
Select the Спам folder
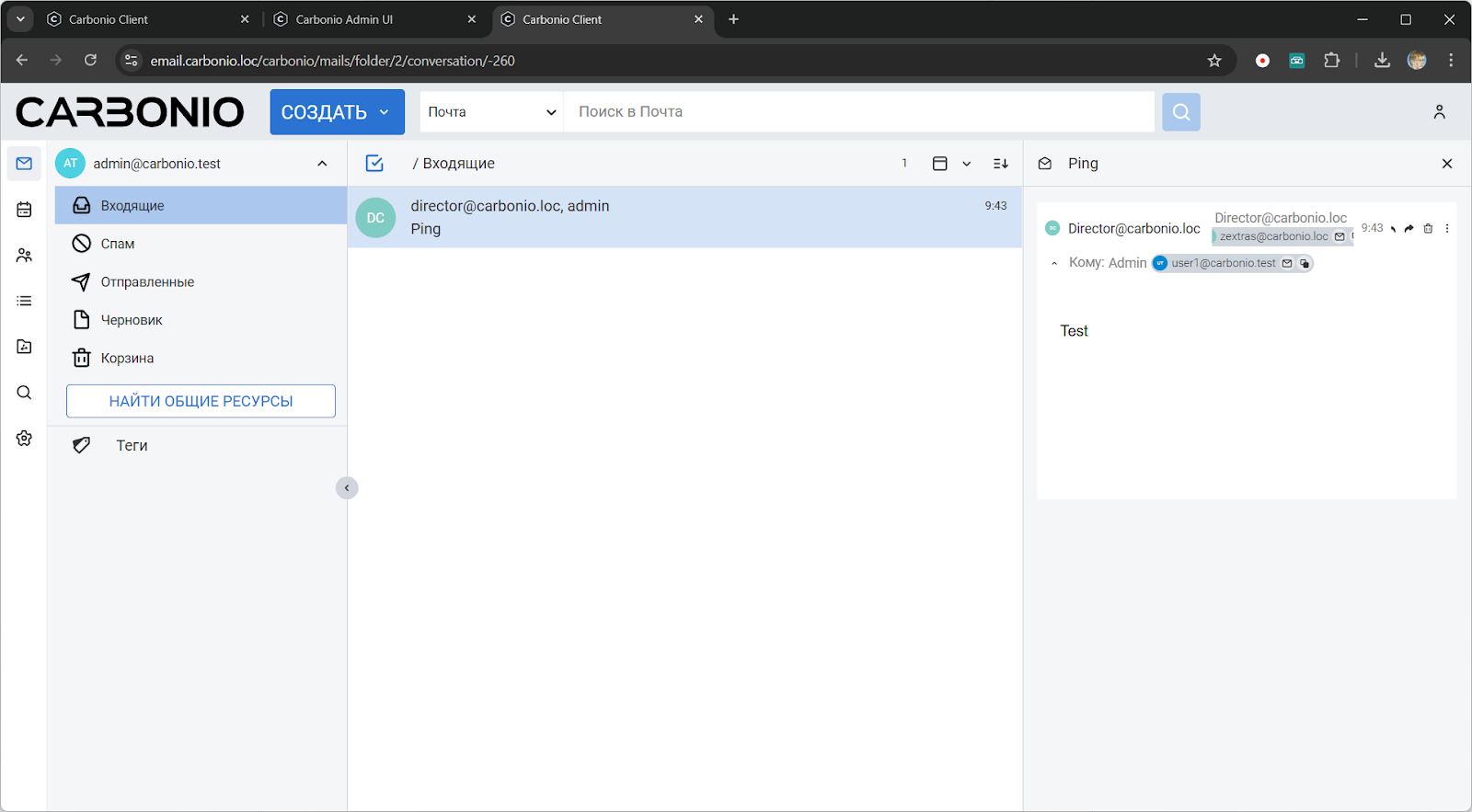click(x=201, y=244)
